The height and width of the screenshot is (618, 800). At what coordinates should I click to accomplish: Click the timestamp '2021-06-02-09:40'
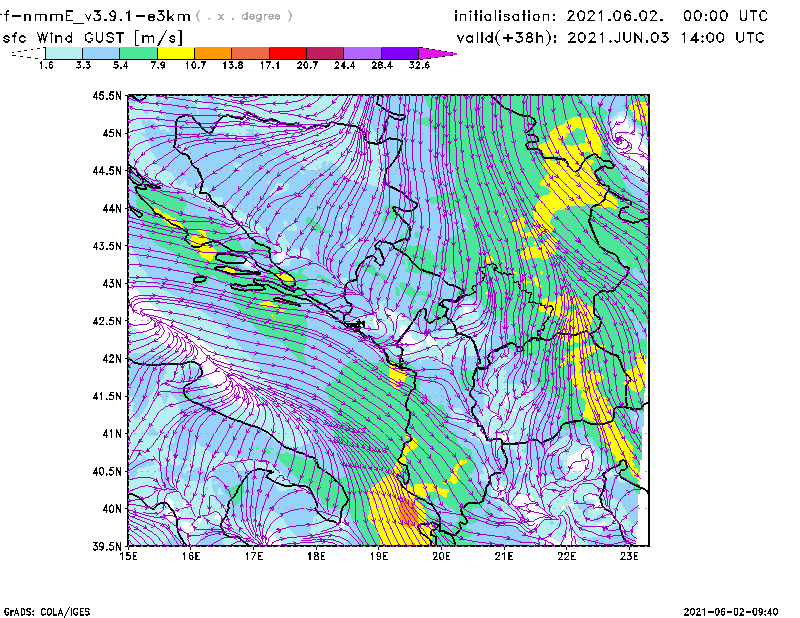coord(731,612)
